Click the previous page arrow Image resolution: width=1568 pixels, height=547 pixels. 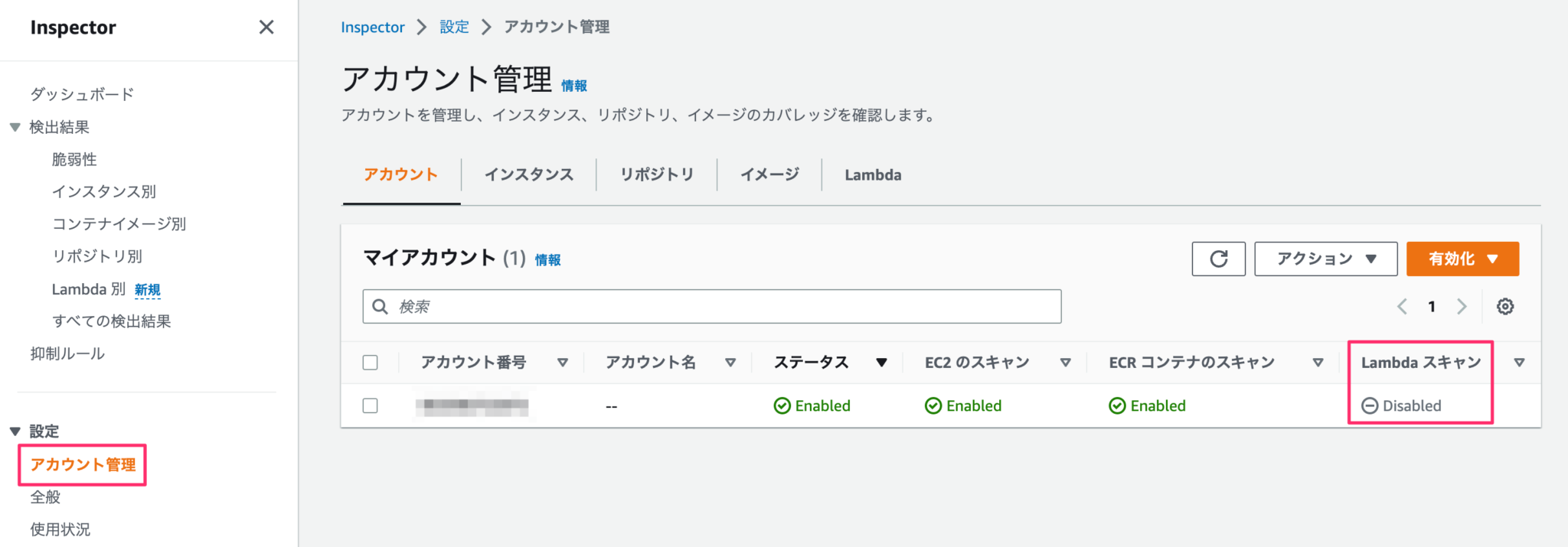pos(1402,306)
